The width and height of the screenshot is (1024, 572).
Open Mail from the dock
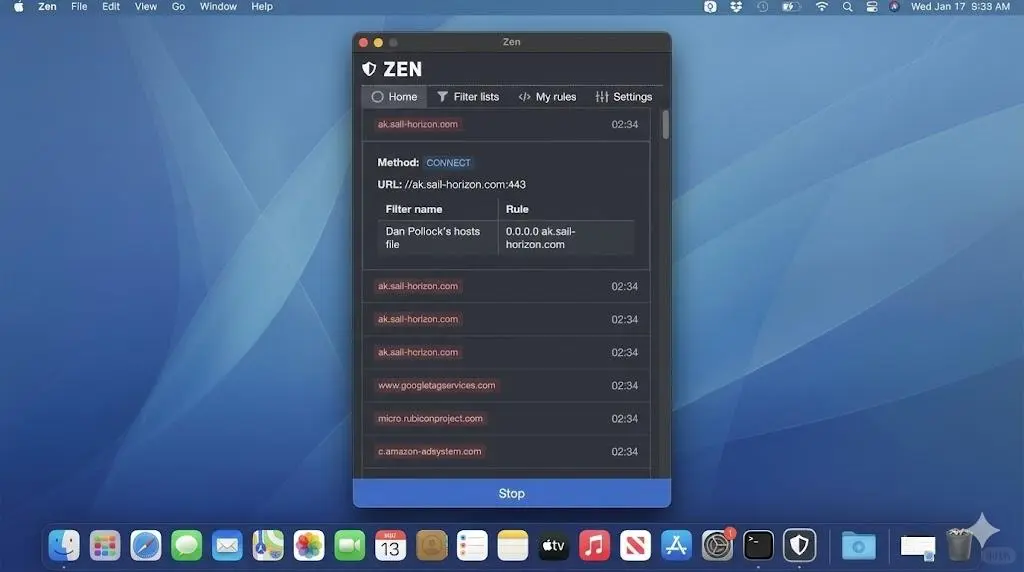point(227,545)
